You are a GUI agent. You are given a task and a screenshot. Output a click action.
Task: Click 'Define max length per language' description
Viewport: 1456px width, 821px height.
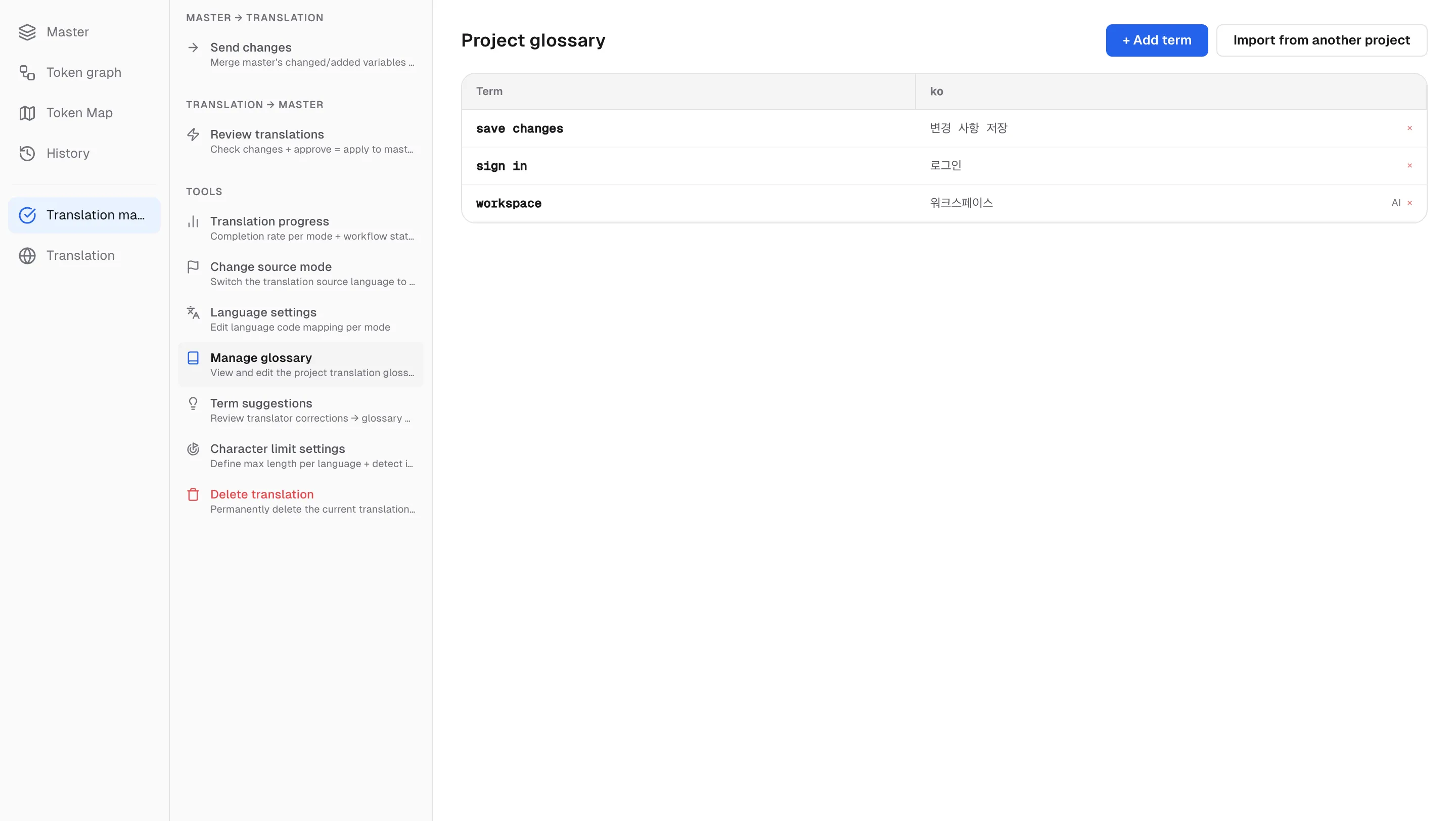pos(311,464)
